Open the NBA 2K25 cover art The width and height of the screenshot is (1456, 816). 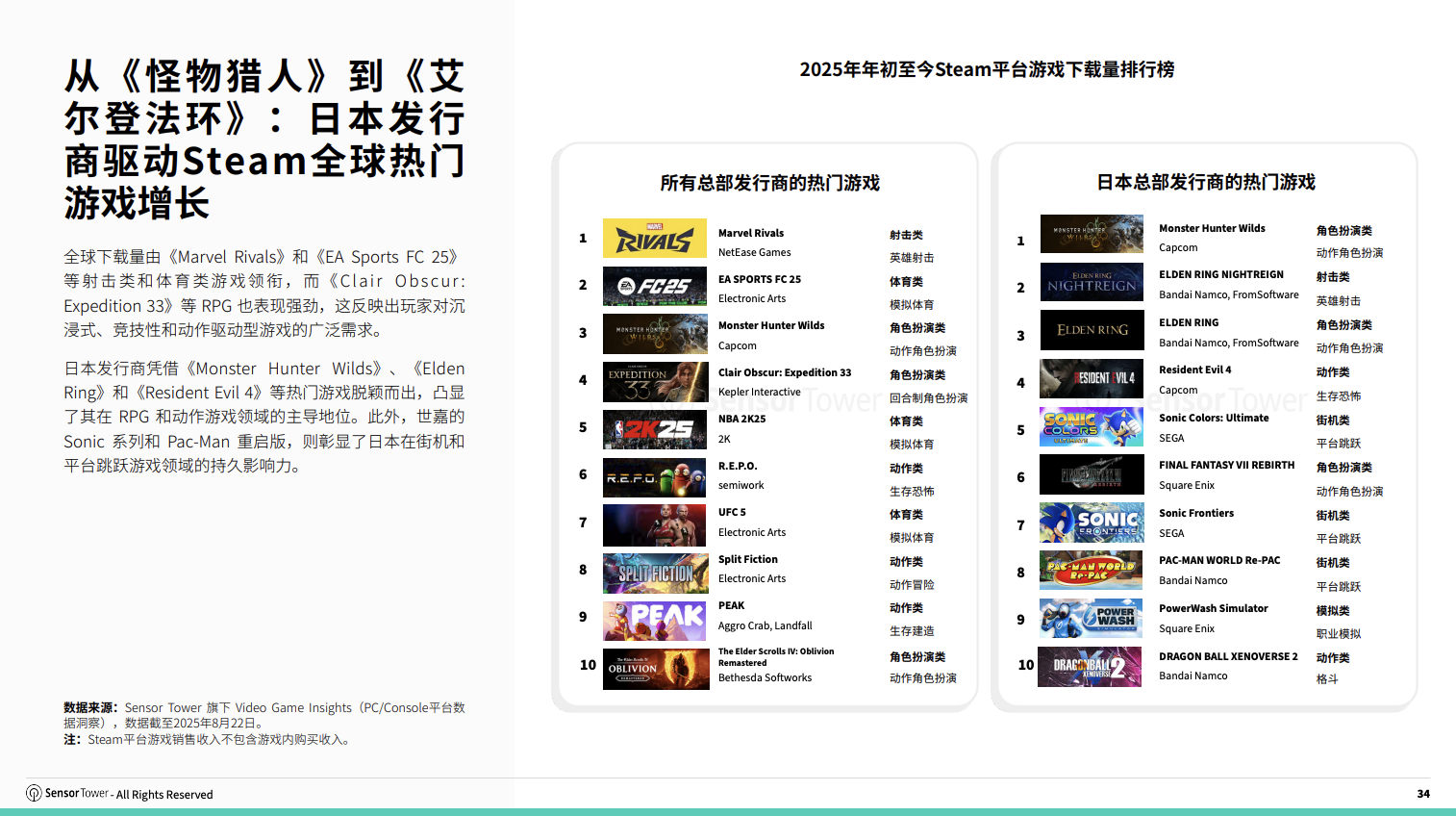coord(654,429)
